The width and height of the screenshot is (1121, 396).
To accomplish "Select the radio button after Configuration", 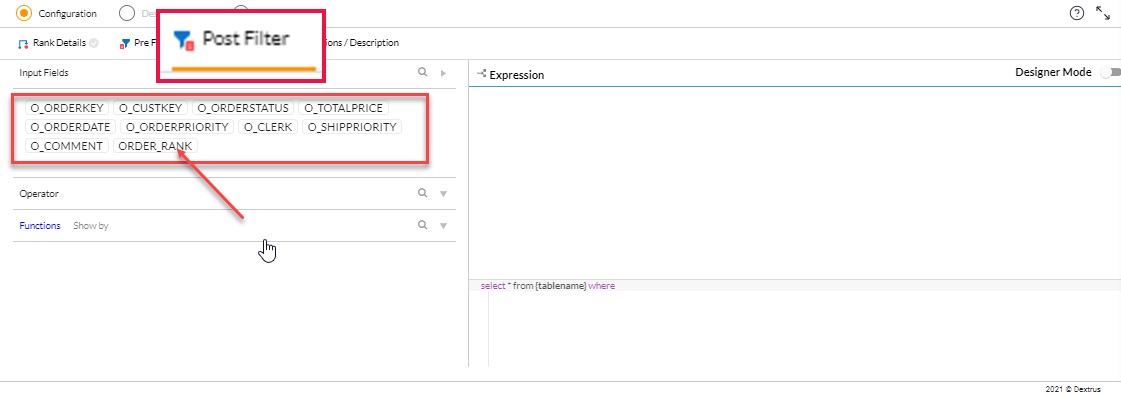I will point(127,14).
